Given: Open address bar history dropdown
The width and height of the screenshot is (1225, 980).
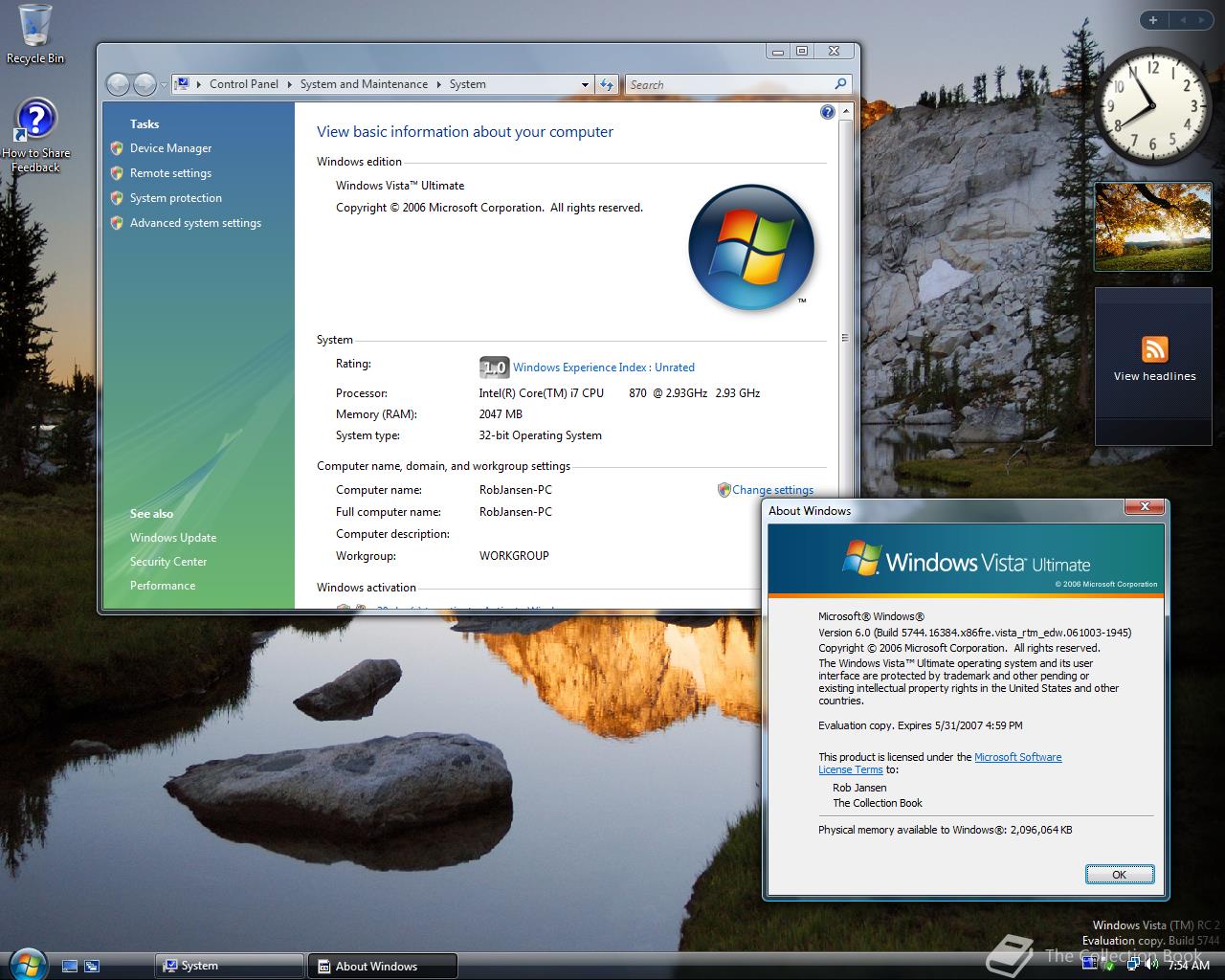Looking at the screenshot, I should tap(585, 84).
